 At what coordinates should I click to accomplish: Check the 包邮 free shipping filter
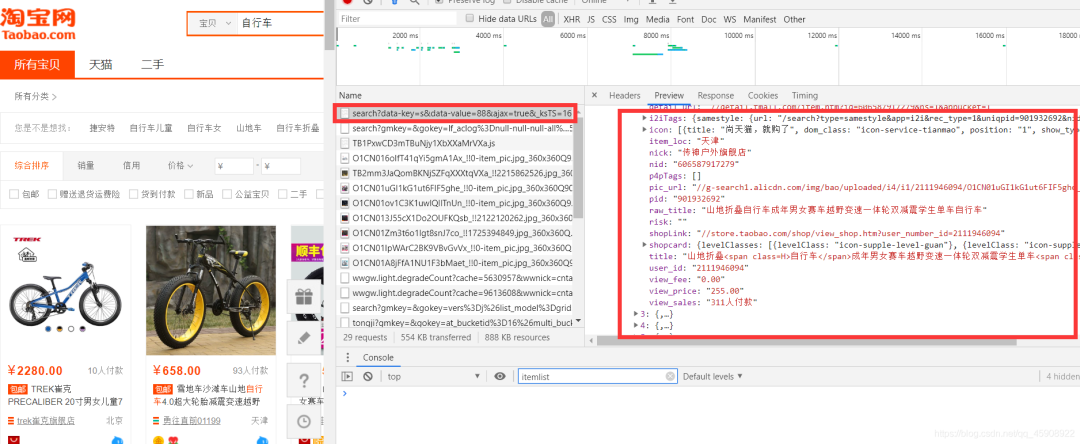(14, 195)
